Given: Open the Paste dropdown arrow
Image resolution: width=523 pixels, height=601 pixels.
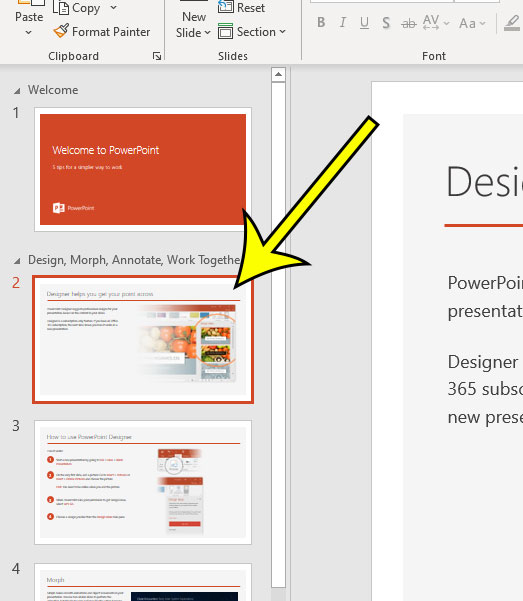Looking at the screenshot, I should click(x=28, y=33).
